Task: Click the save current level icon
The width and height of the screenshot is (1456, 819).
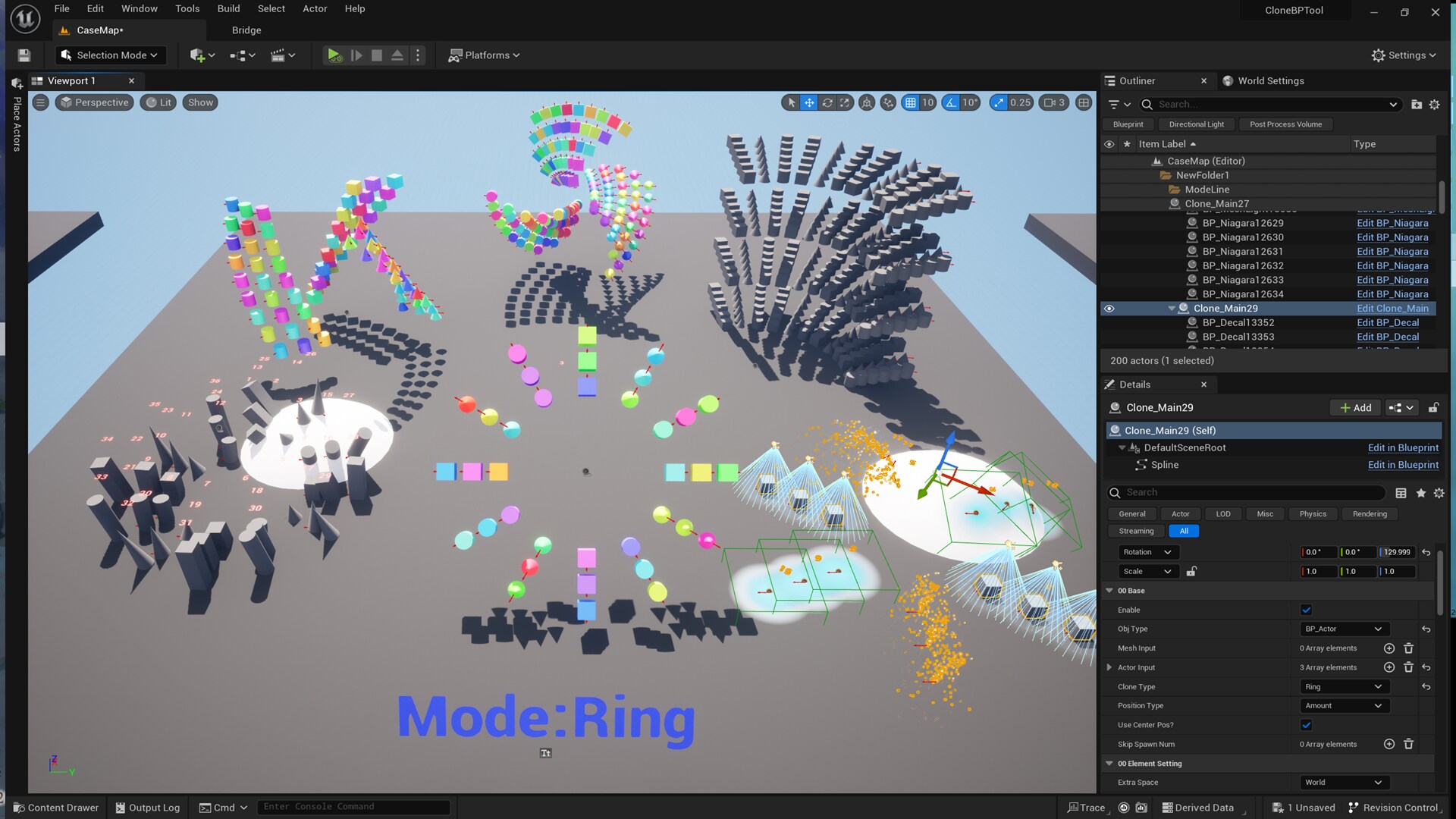Action: pyautogui.click(x=24, y=55)
